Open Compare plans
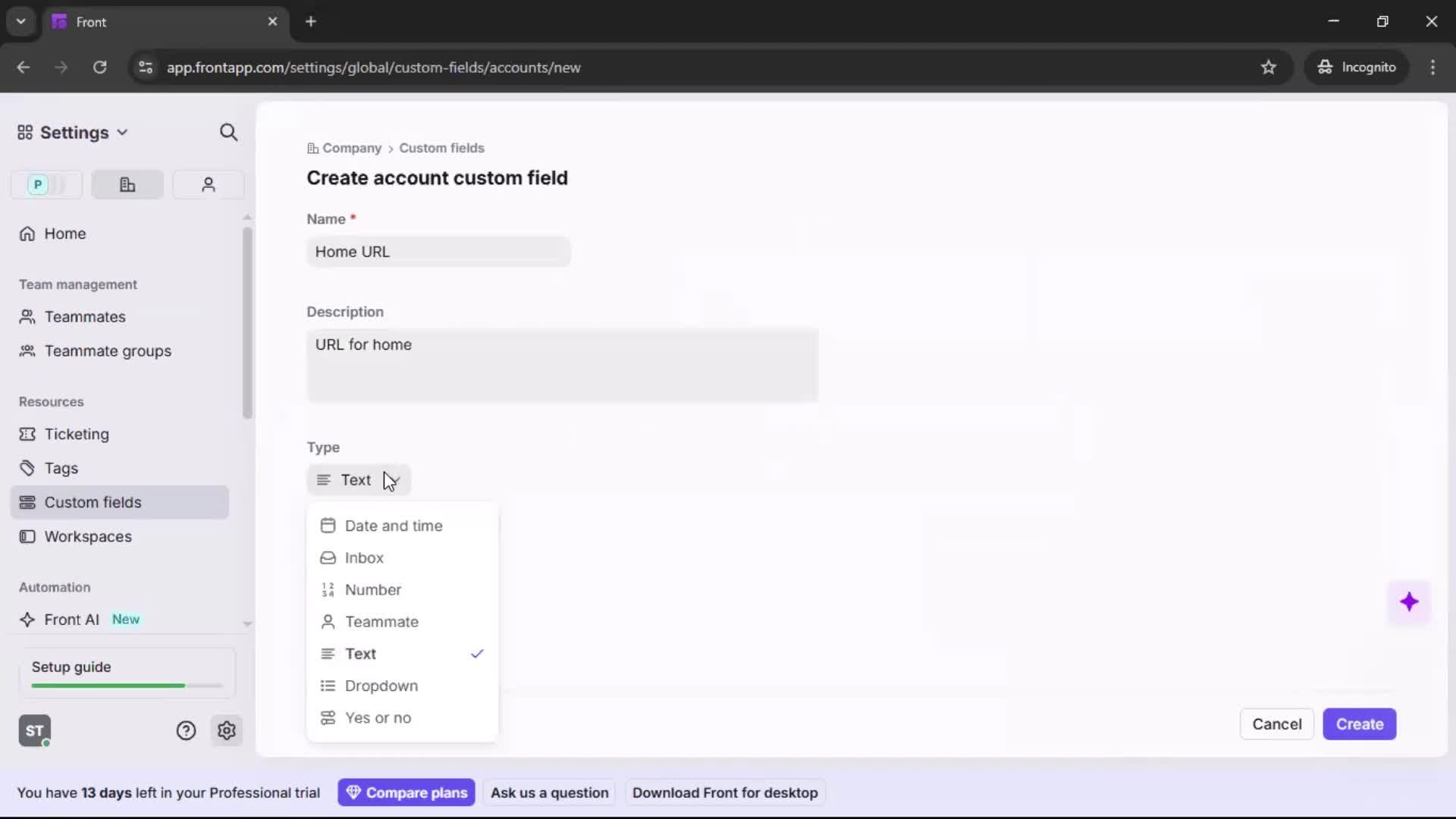Screen dimensions: 1456x819 [406, 792]
